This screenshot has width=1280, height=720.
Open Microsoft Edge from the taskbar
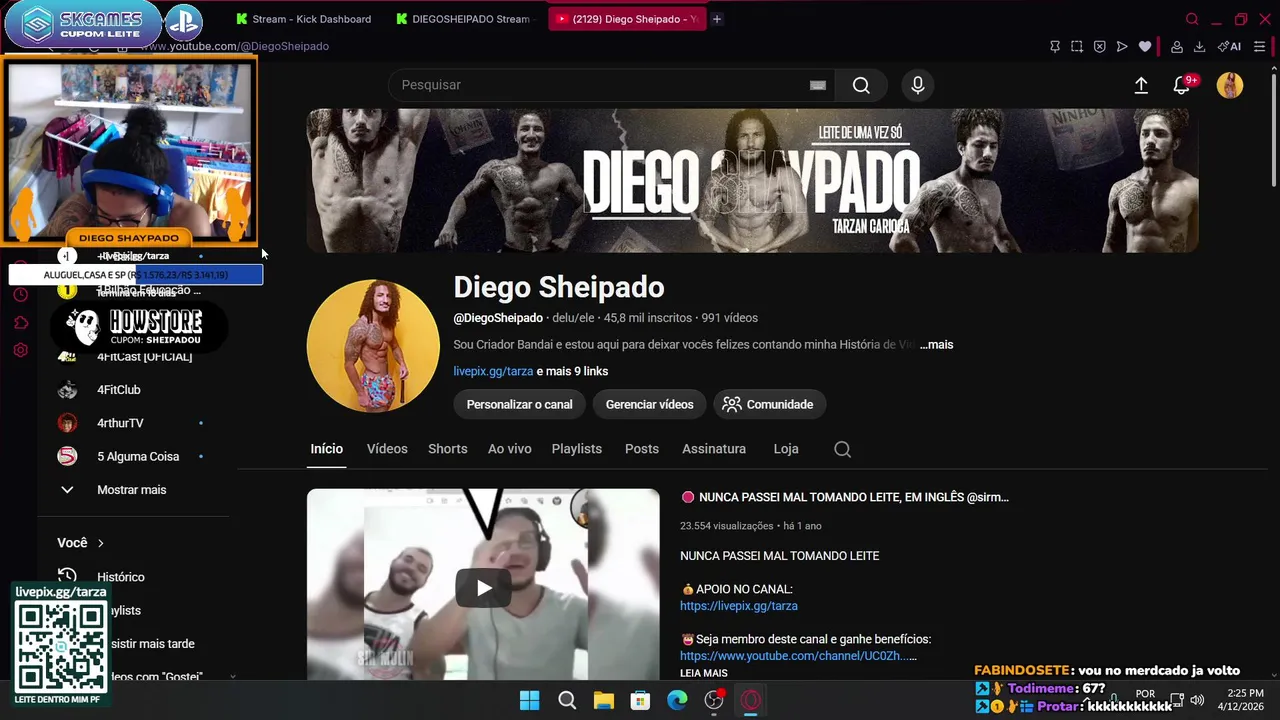pos(677,701)
